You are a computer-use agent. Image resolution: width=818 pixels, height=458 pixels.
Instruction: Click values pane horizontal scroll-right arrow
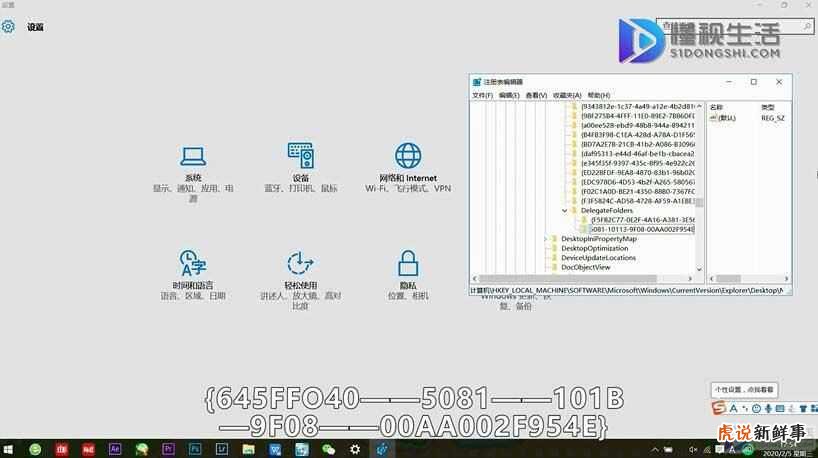786,279
